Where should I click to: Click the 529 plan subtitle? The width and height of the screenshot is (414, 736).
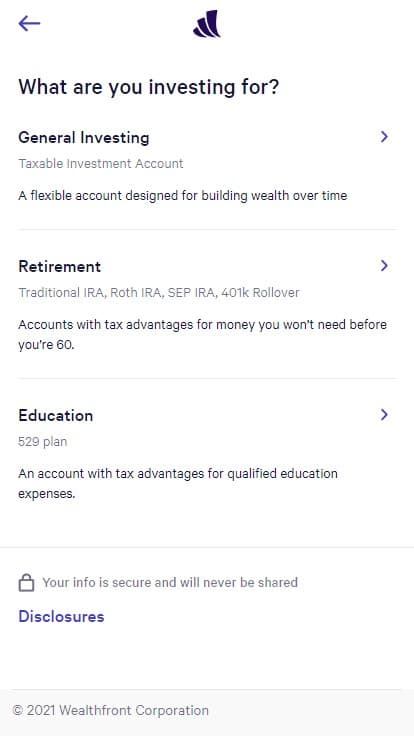[x=43, y=442]
